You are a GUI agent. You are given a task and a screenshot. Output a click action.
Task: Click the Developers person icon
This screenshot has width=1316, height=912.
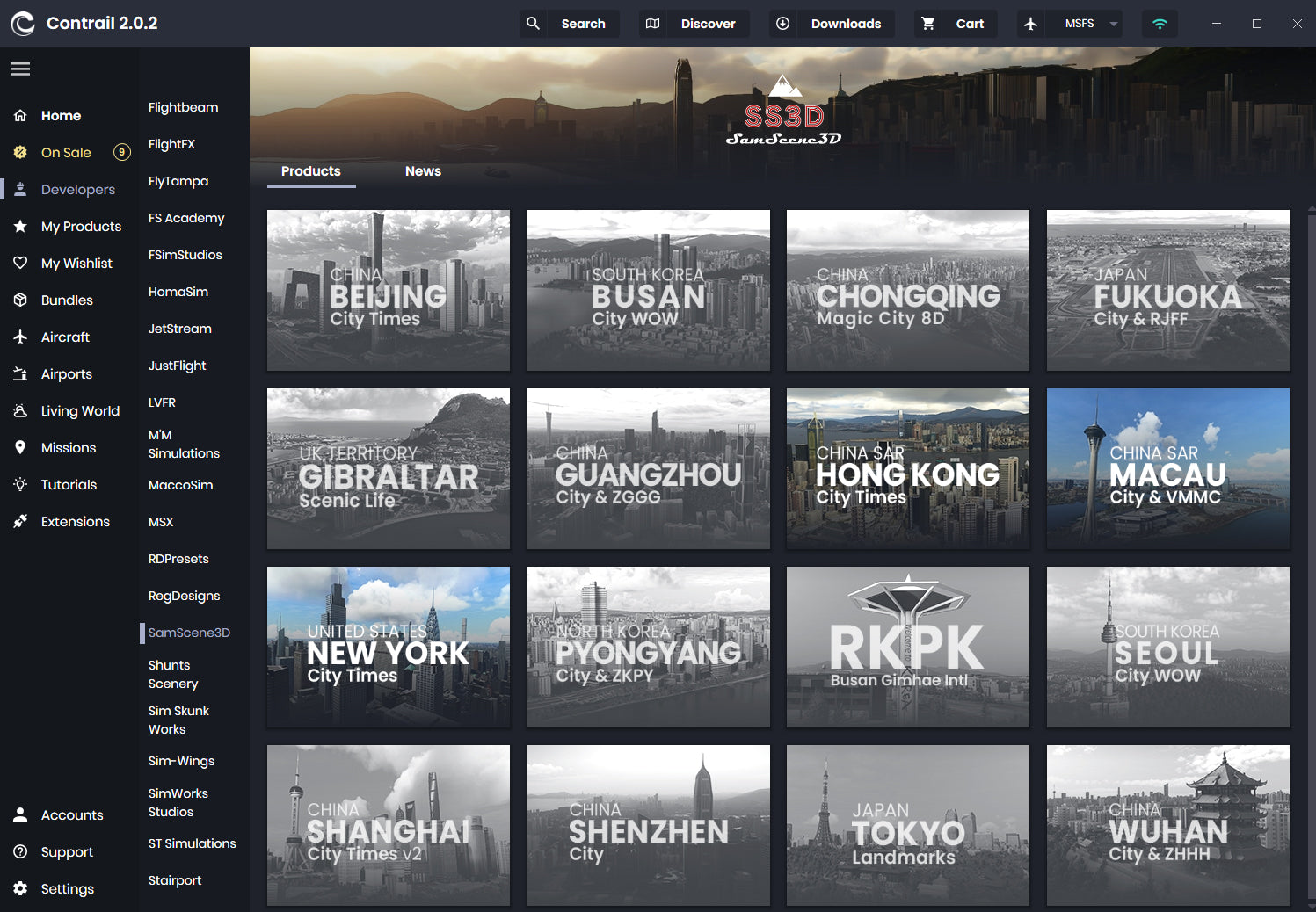click(x=20, y=190)
